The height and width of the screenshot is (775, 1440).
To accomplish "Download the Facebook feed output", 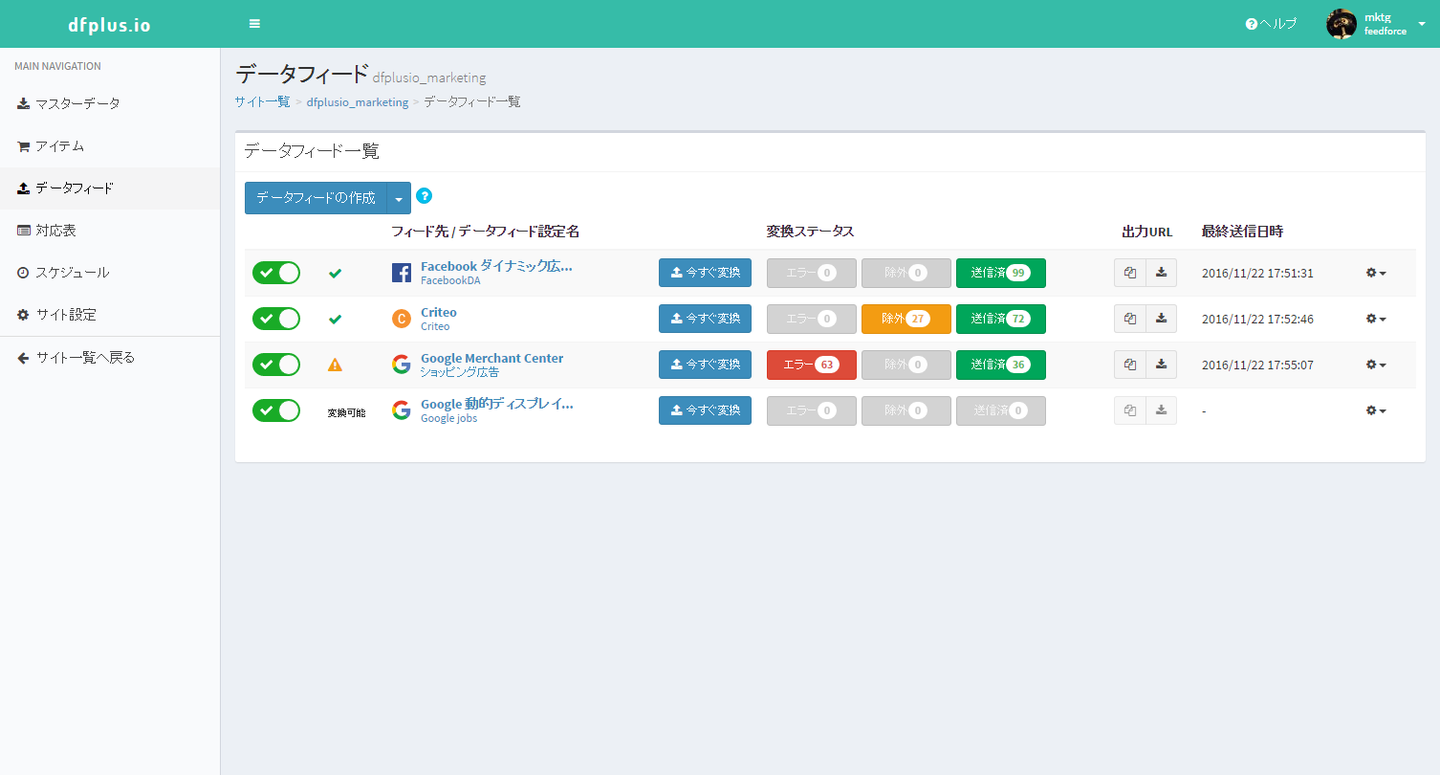I will click(x=1161, y=273).
